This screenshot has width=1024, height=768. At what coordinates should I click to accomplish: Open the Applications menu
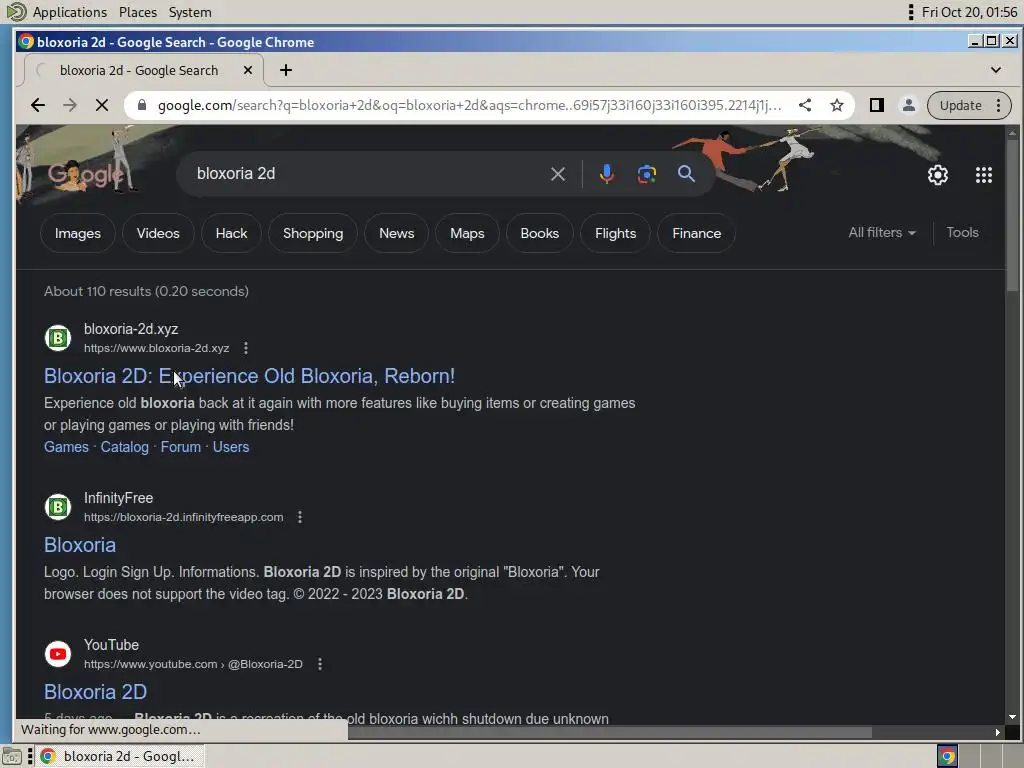pos(69,12)
